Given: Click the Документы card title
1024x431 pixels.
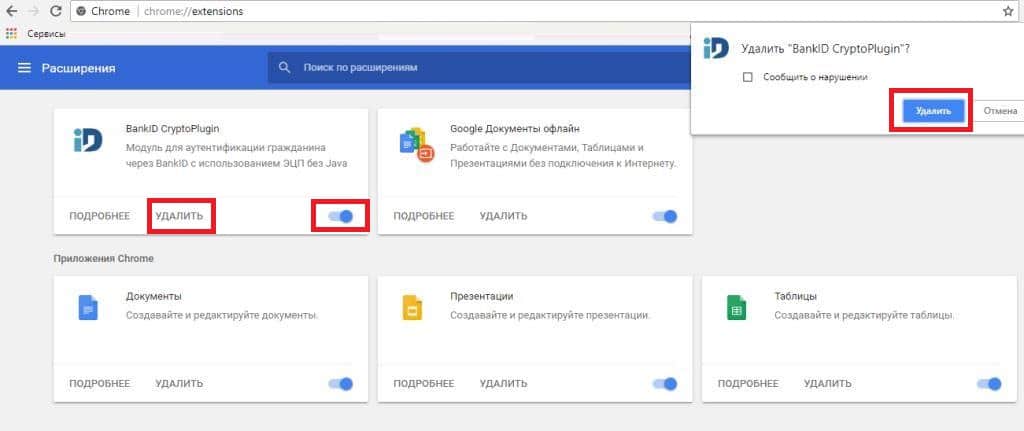Looking at the screenshot, I should tap(153, 296).
